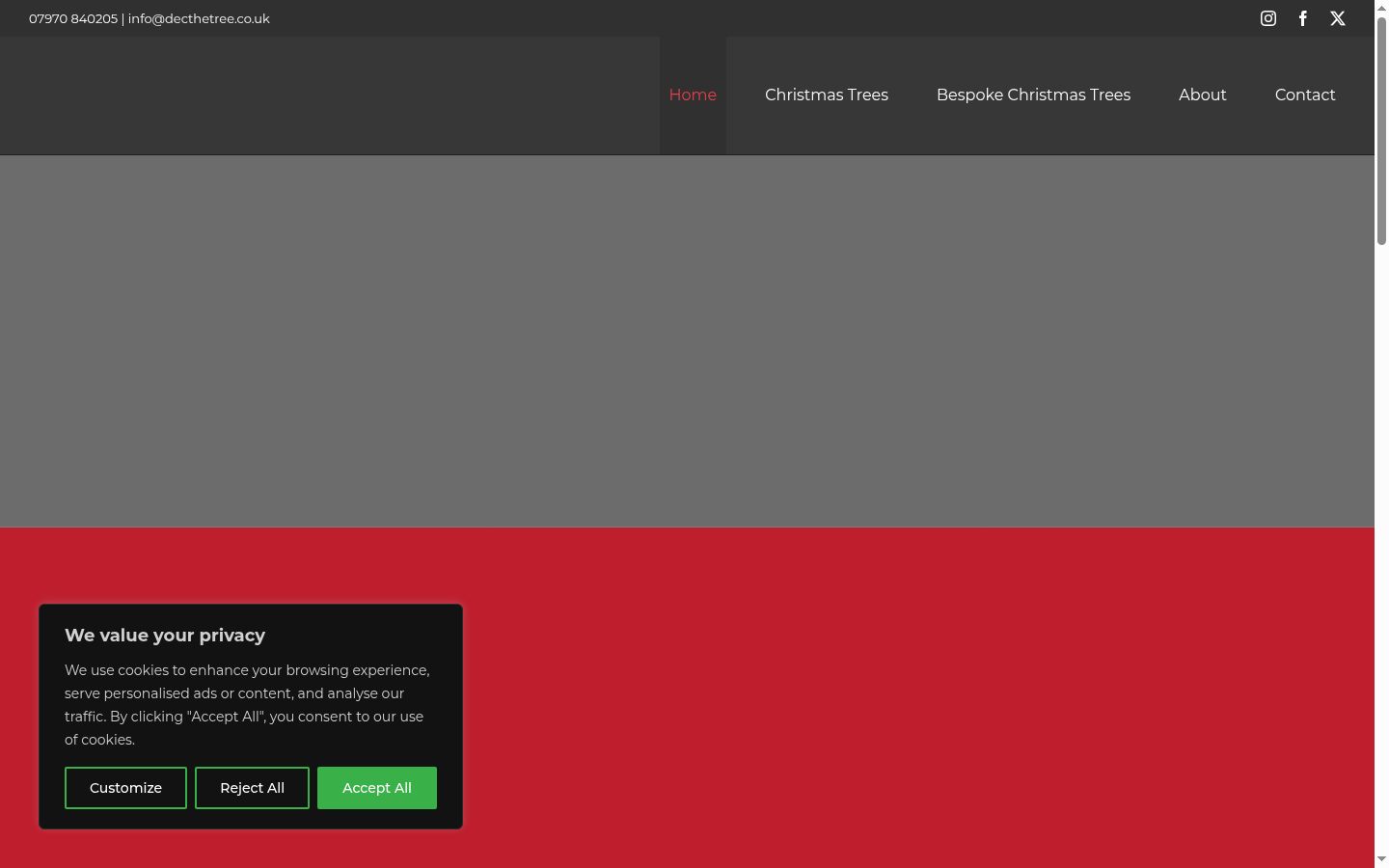Open the Instagram social icon
Image resolution: width=1389 pixels, height=868 pixels.
click(1268, 18)
